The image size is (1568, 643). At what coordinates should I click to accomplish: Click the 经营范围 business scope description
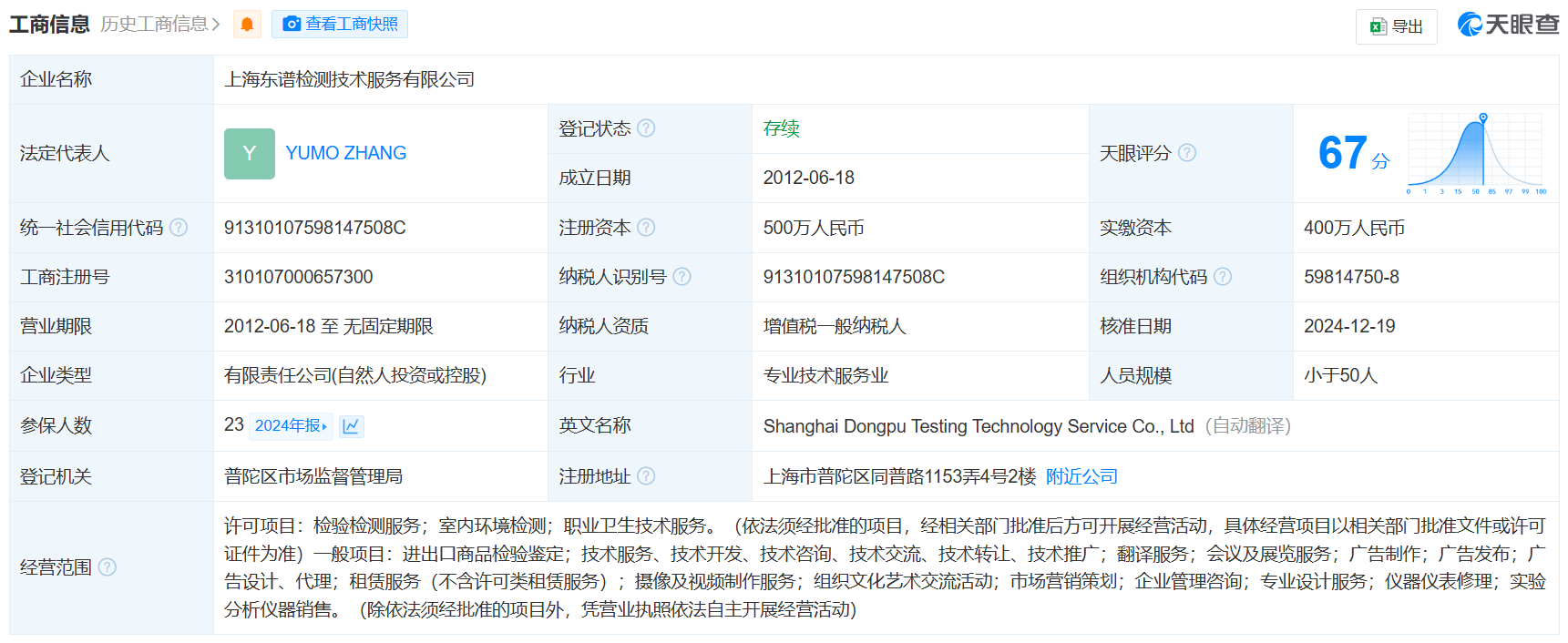(885, 567)
